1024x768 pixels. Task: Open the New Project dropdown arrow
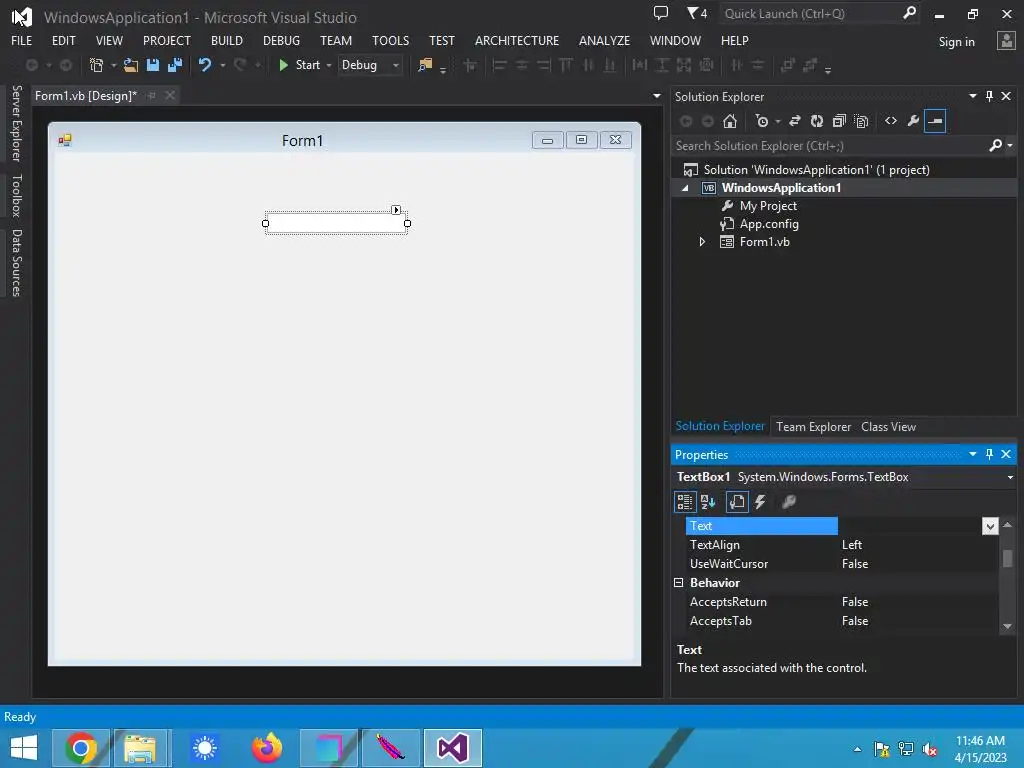[114, 65]
